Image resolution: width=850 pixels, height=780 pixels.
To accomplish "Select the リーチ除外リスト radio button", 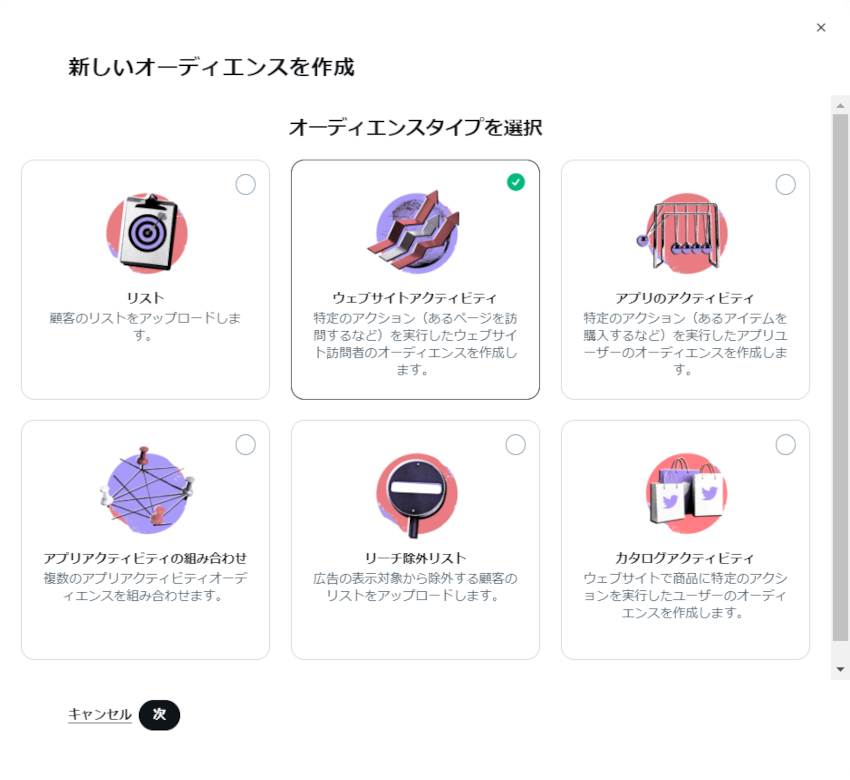I will tap(516, 444).
